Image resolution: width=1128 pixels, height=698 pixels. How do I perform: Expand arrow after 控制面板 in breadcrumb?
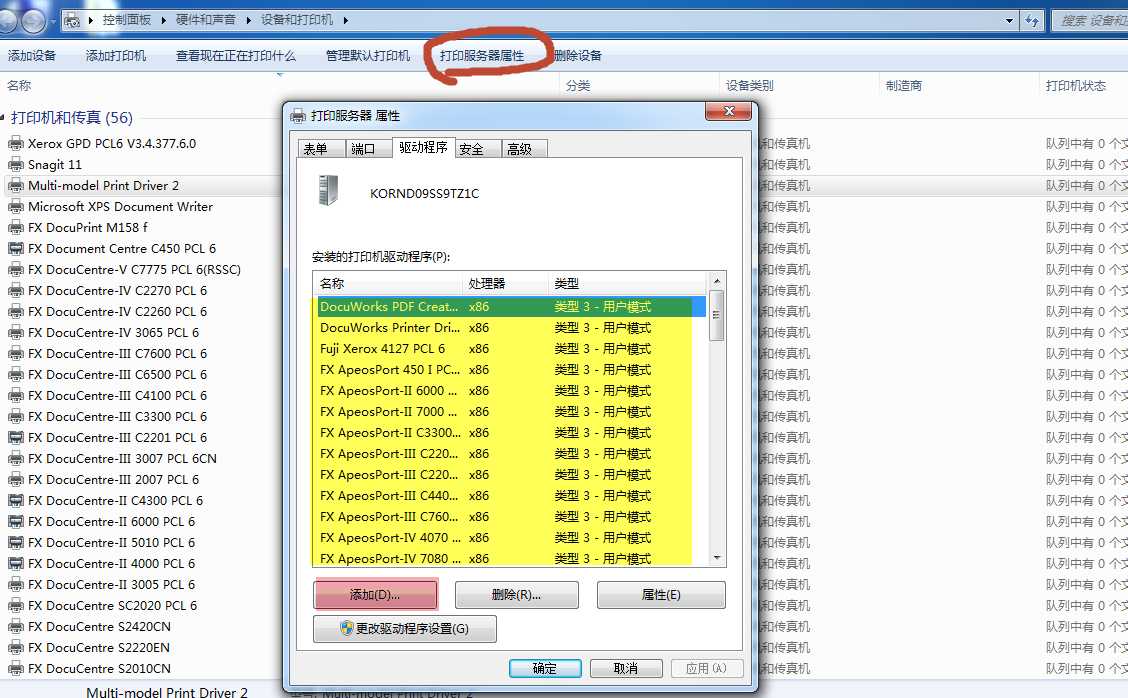(x=163, y=20)
